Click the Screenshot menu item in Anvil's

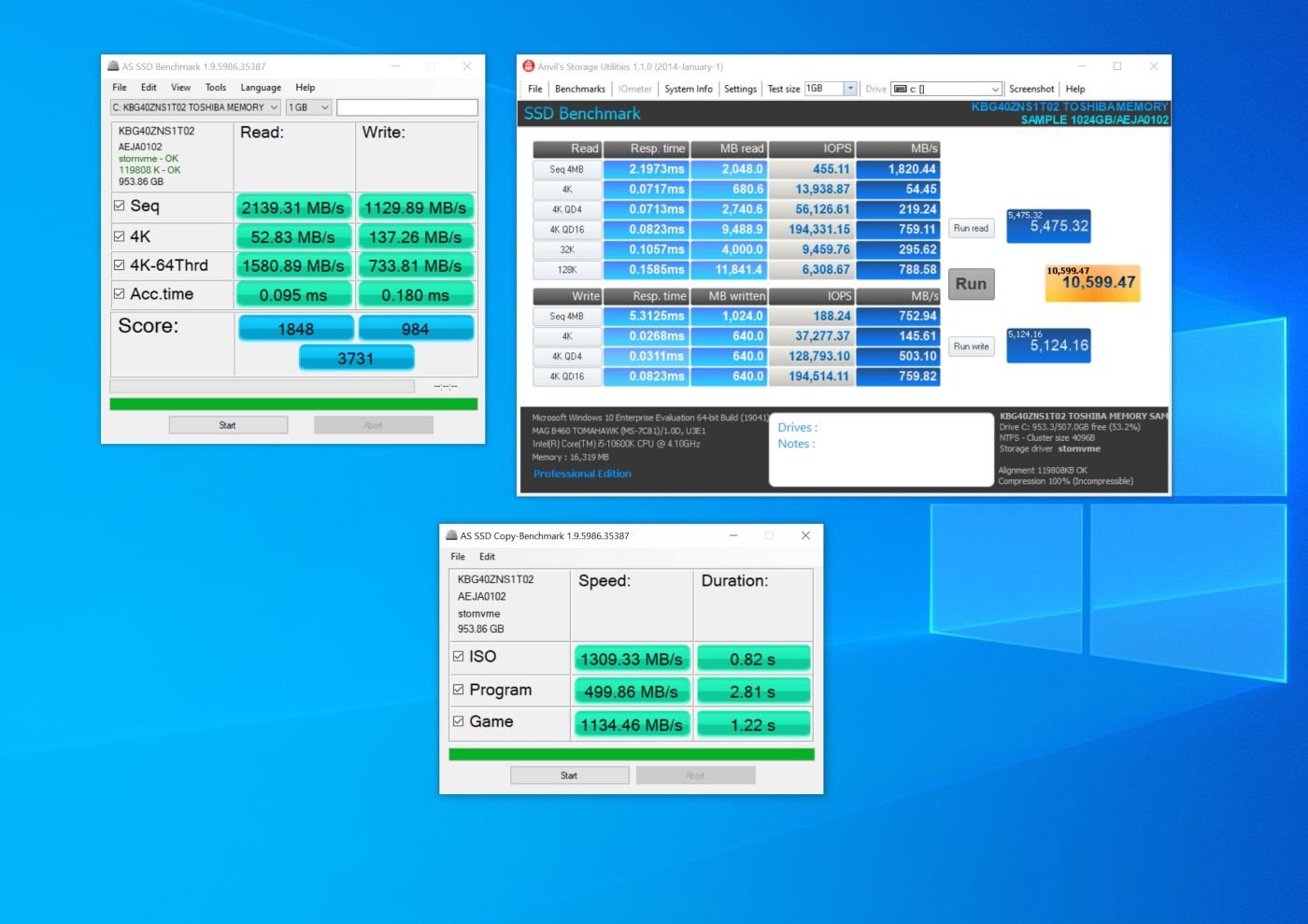coord(1031,89)
